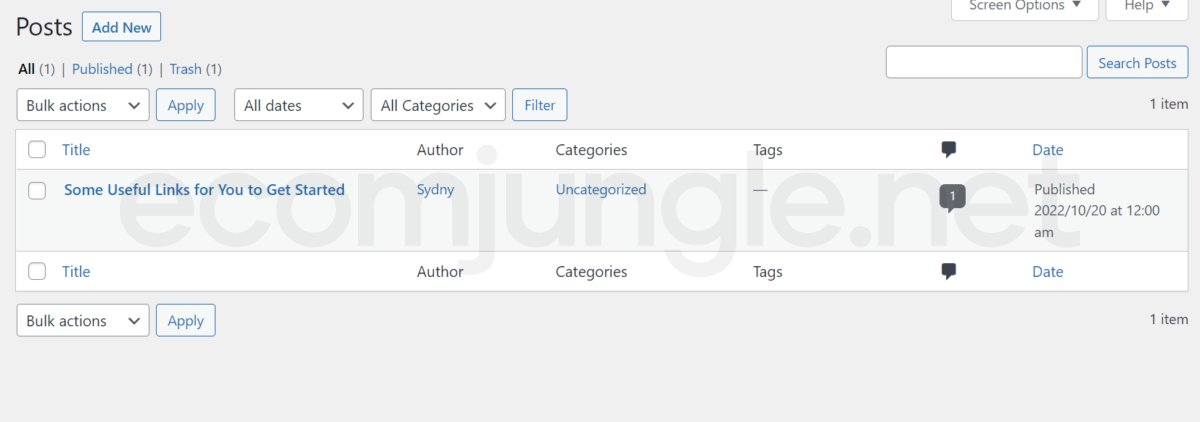Click the comment count bubble showing 1
This screenshot has width=1200, height=422.
(952, 197)
